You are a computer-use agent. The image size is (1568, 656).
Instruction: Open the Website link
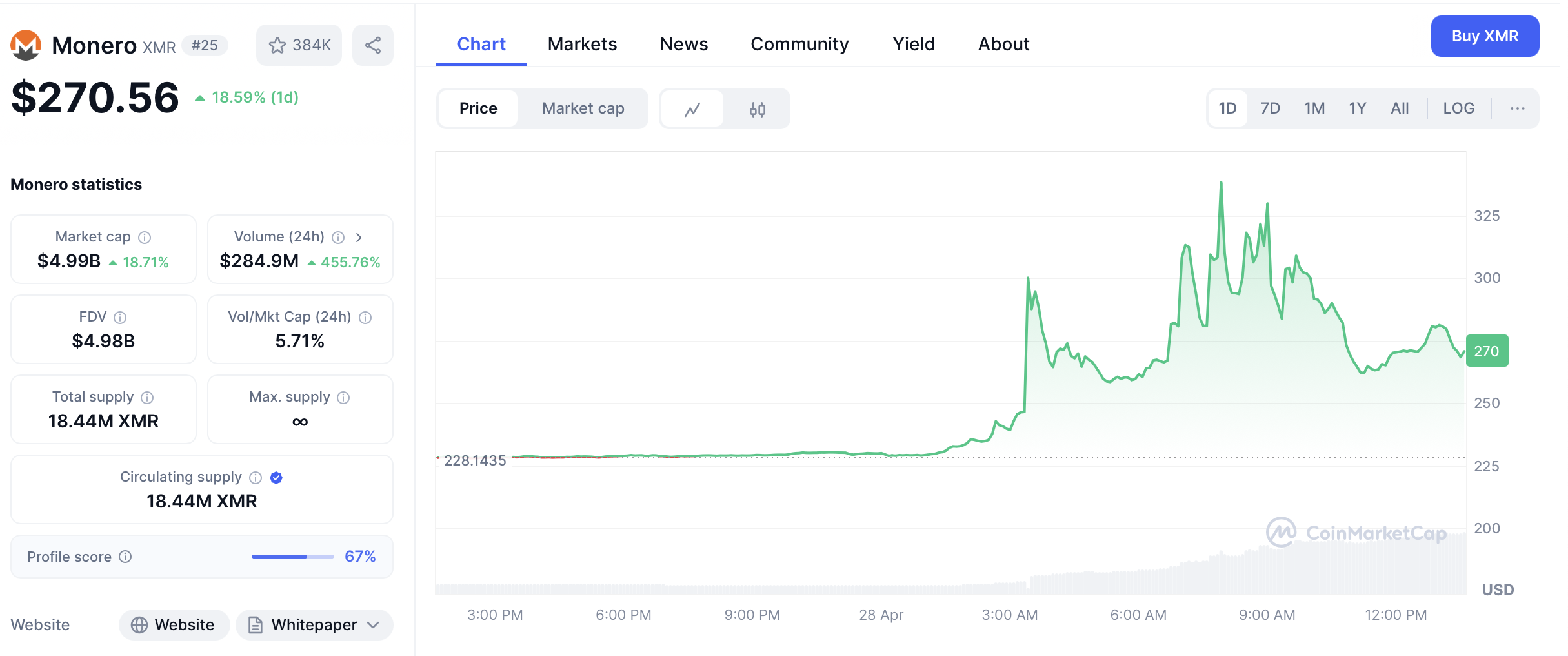tap(174, 625)
